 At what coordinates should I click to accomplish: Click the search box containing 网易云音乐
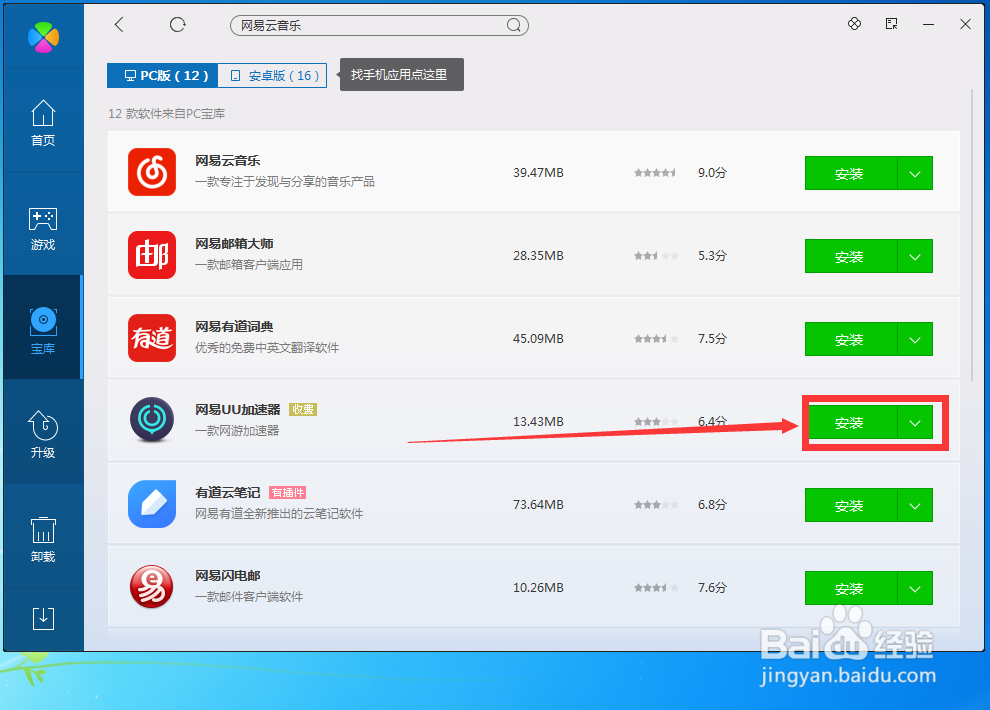(379, 25)
